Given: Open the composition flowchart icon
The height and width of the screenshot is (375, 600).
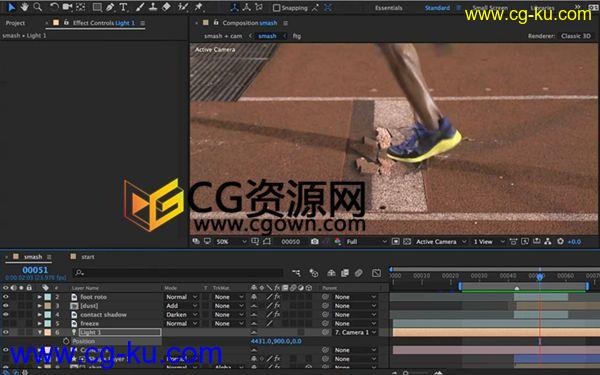Looking at the screenshot, I should point(548,241).
